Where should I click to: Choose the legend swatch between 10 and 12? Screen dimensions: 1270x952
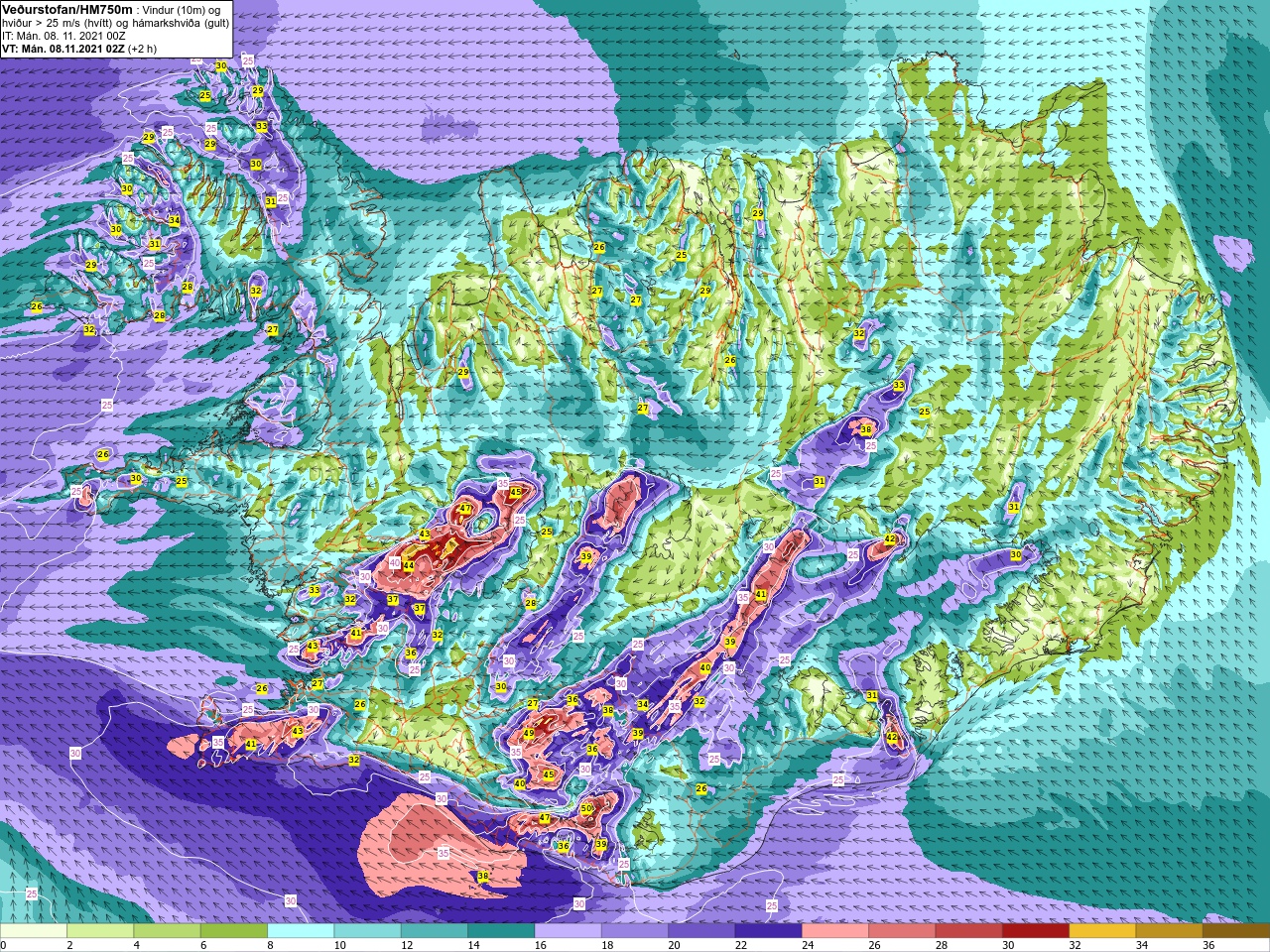367,931
